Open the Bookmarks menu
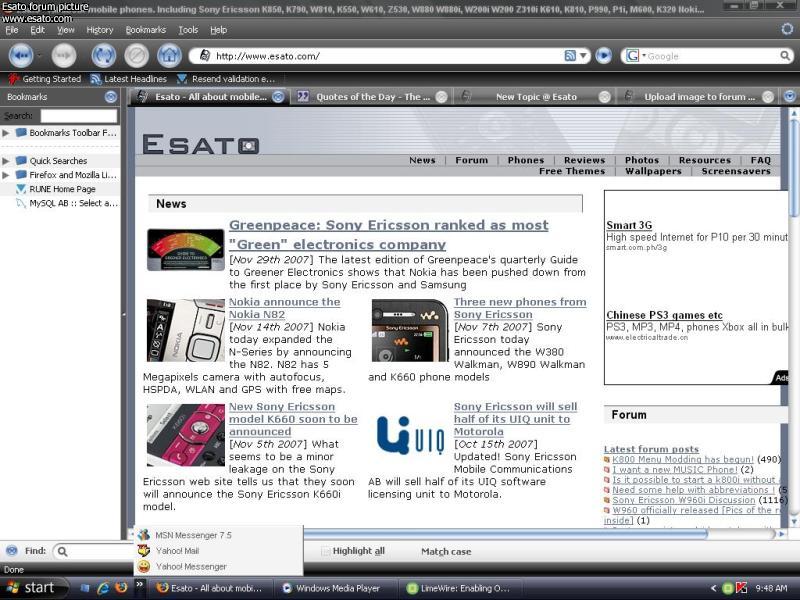800x600 pixels. pos(146,30)
